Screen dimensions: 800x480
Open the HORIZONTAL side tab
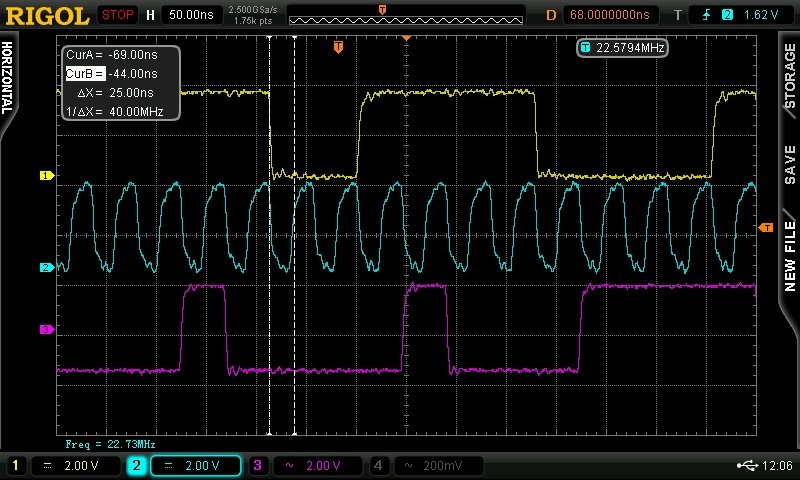[7, 78]
